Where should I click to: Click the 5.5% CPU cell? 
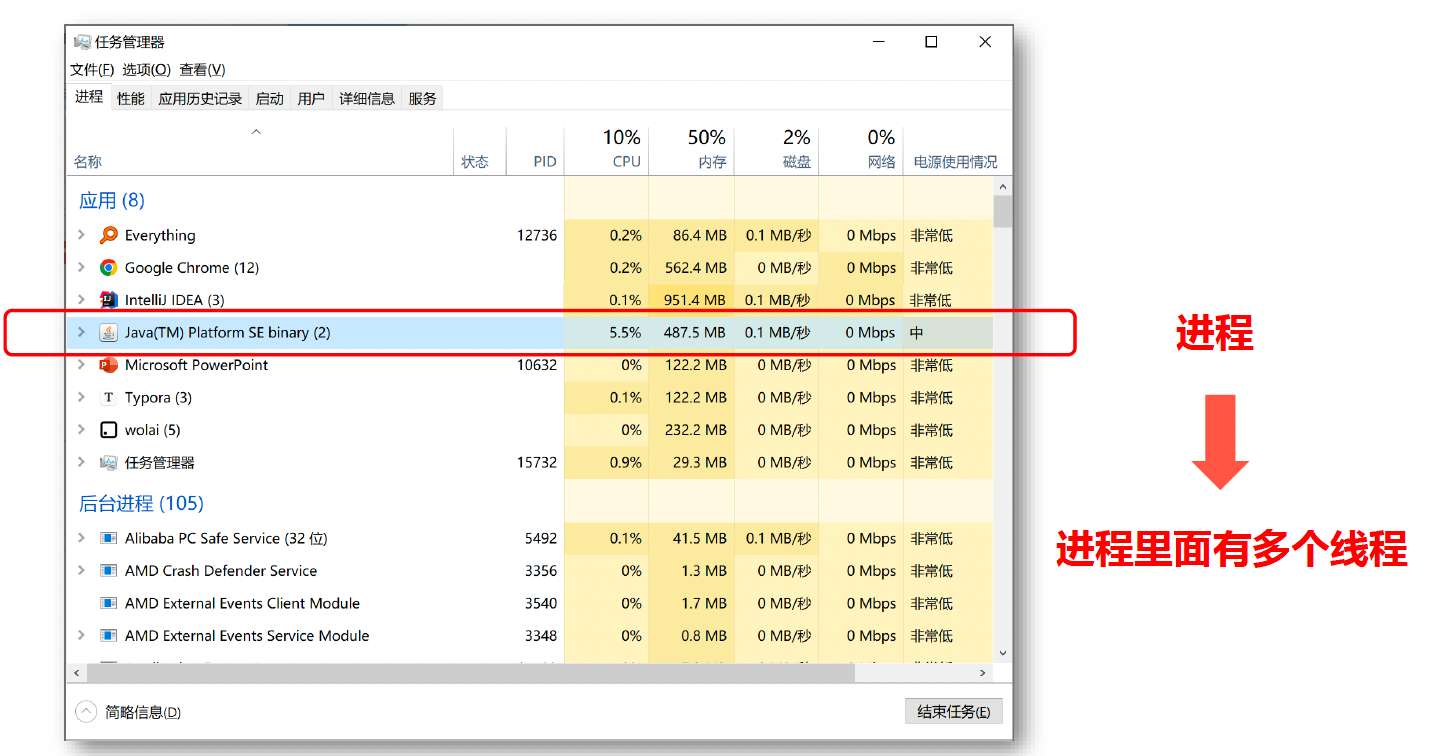coord(606,333)
